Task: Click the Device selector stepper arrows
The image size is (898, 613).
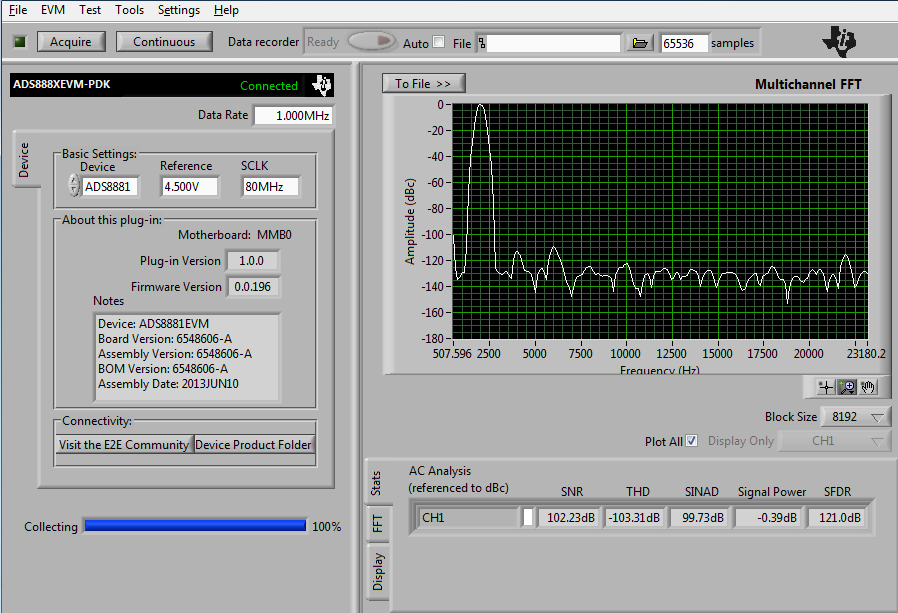Action: point(73,186)
